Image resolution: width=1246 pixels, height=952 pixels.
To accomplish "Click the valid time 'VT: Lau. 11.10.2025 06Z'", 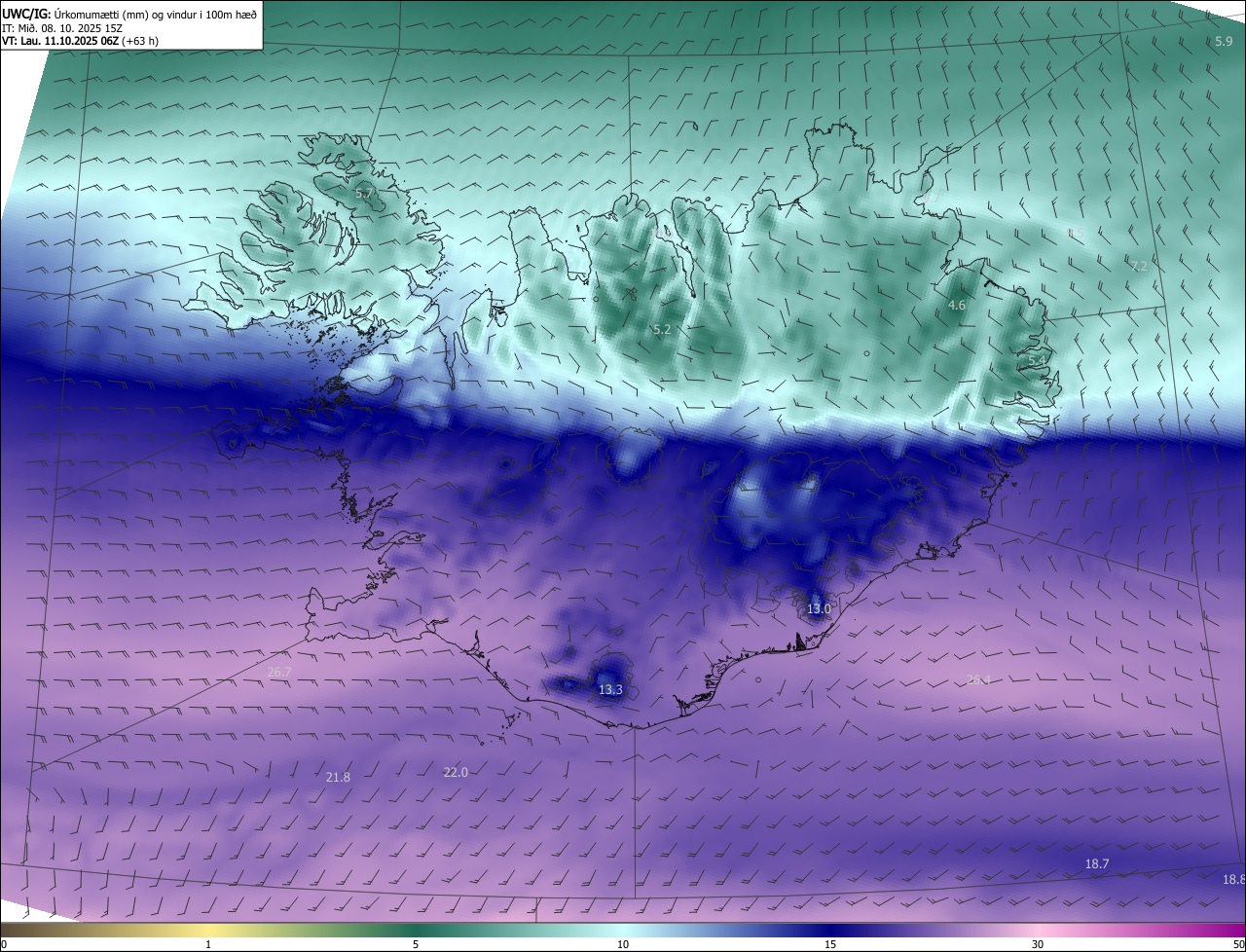I will point(60,41).
